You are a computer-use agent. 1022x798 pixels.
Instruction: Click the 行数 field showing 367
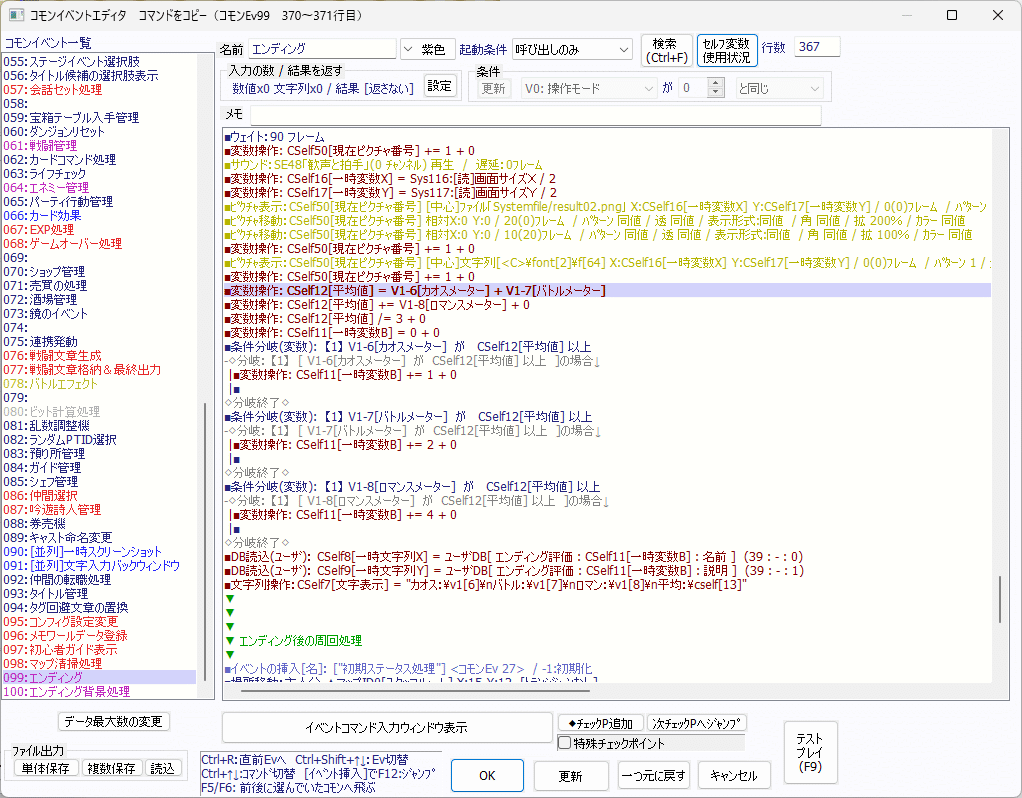817,47
